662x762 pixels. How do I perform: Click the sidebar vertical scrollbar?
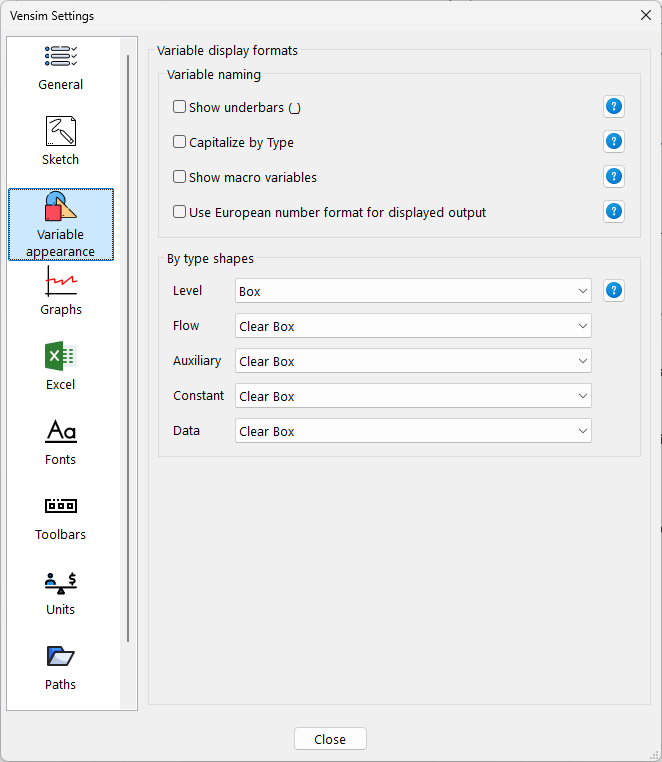(x=127, y=350)
